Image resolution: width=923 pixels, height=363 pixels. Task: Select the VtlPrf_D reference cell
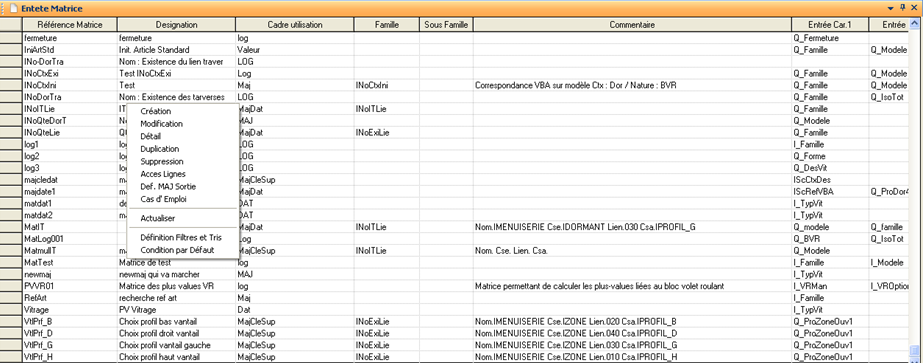click(70, 333)
